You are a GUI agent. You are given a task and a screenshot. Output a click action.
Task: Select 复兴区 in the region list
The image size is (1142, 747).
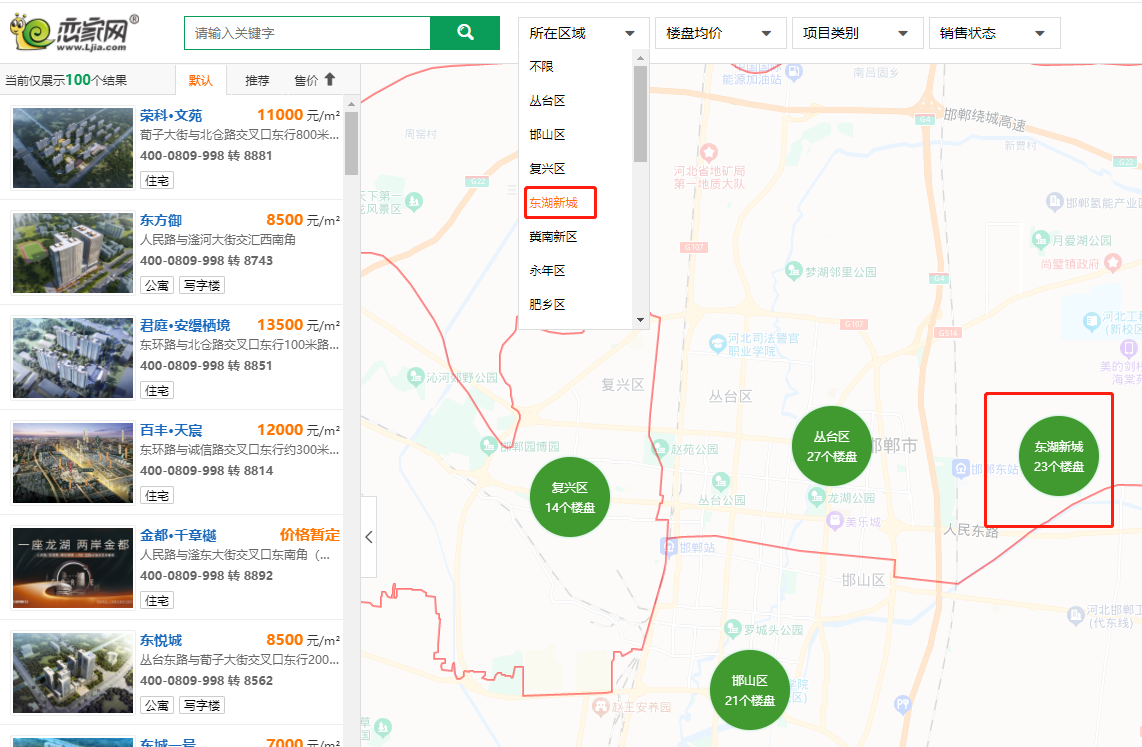coord(547,168)
